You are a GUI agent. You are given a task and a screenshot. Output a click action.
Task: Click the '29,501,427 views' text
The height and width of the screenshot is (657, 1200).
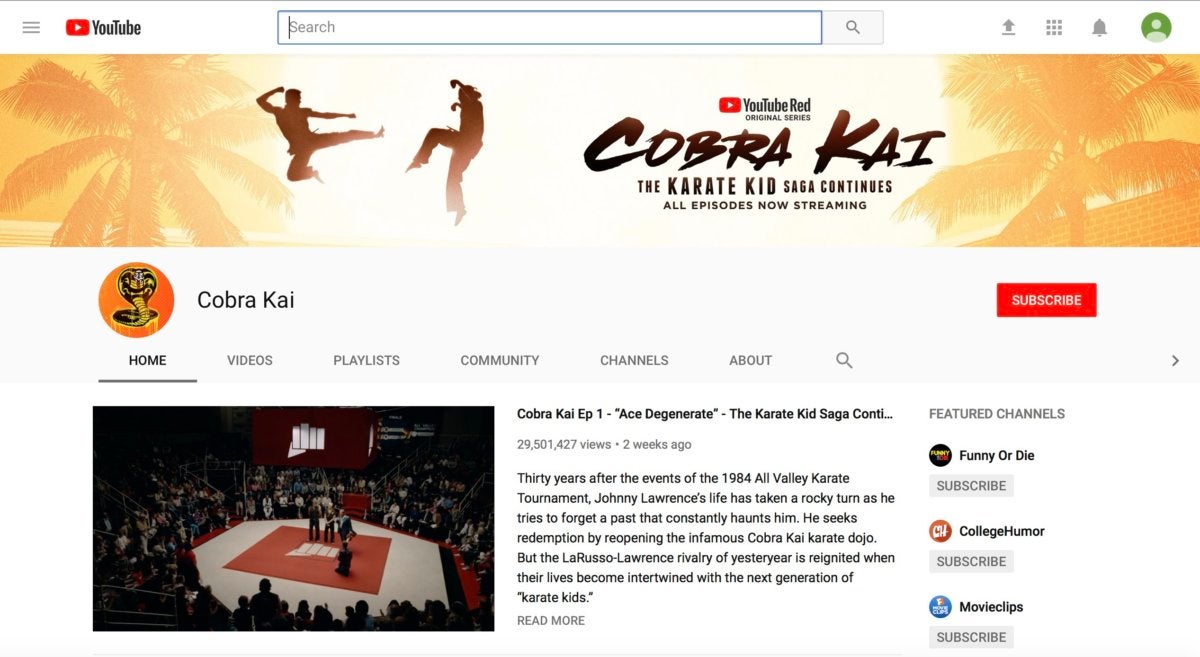[564, 444]
